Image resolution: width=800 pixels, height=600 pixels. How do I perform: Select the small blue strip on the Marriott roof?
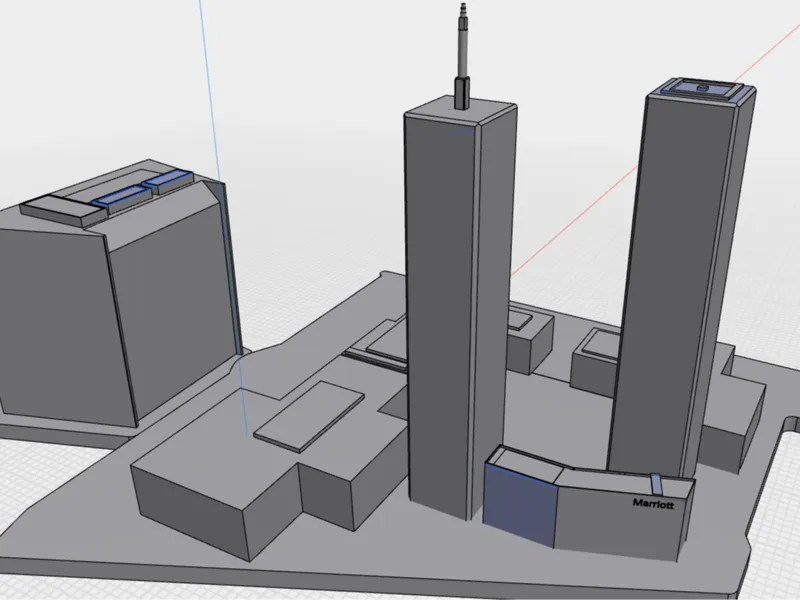tap(656, 484)
